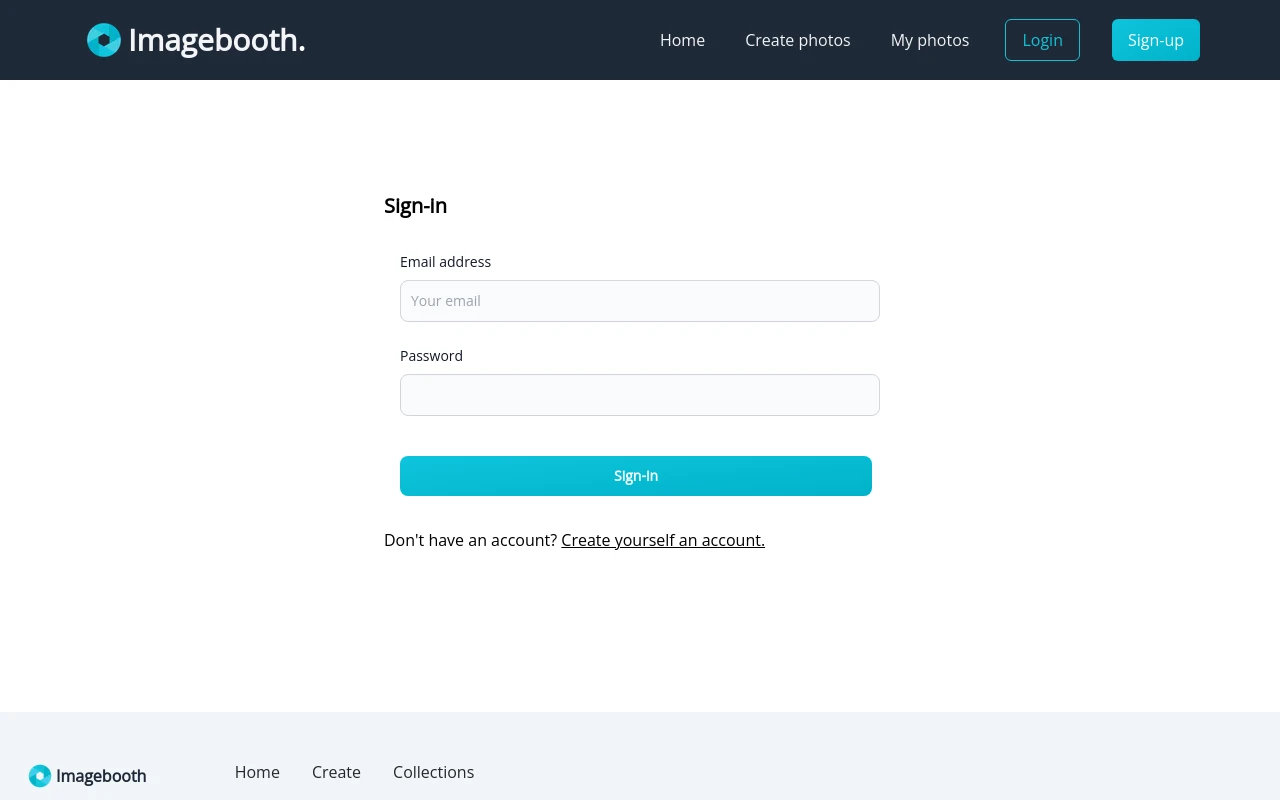This screenshot has height=800, width=1280.
Task: Click the Password field label
Action: pos(431,356)
